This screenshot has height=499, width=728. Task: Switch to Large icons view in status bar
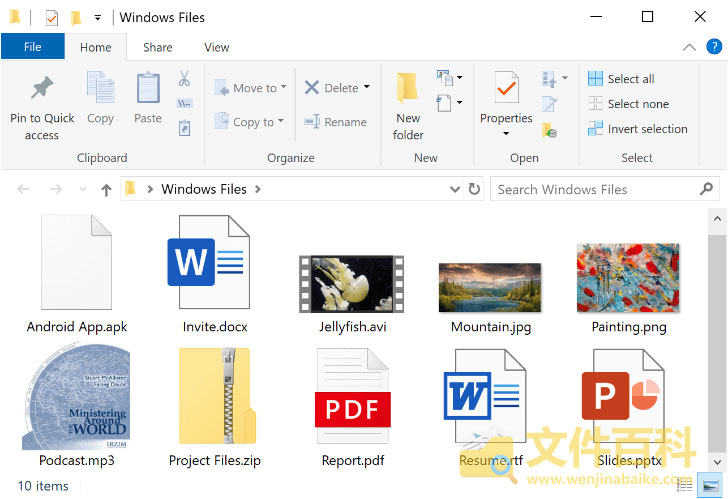[710, 486]
